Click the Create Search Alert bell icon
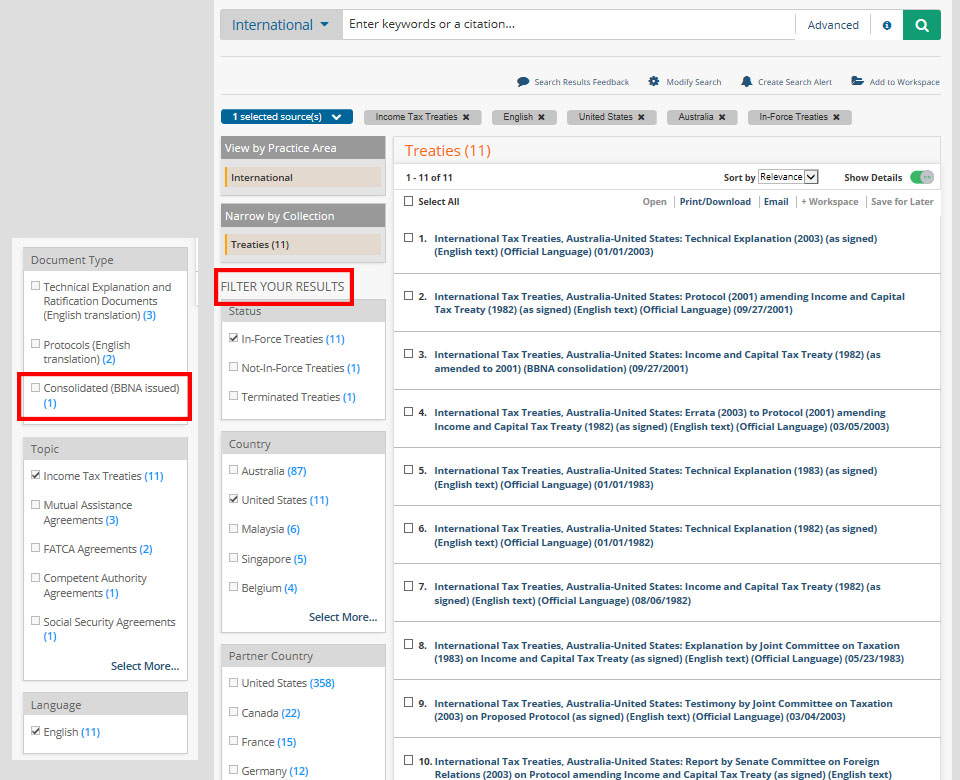This screenshot has height=780, width=960. point(746,82)
